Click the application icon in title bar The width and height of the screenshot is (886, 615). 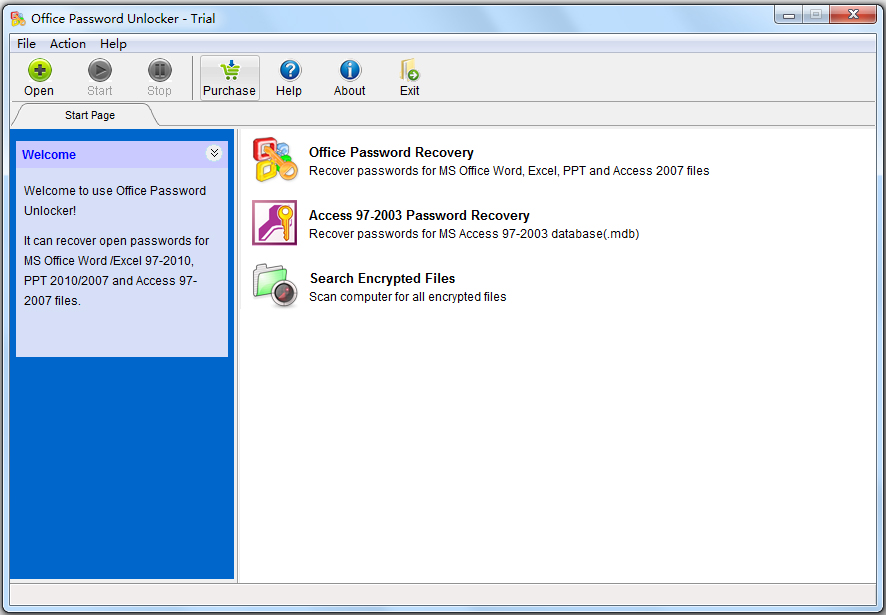[x=18, y=18]
